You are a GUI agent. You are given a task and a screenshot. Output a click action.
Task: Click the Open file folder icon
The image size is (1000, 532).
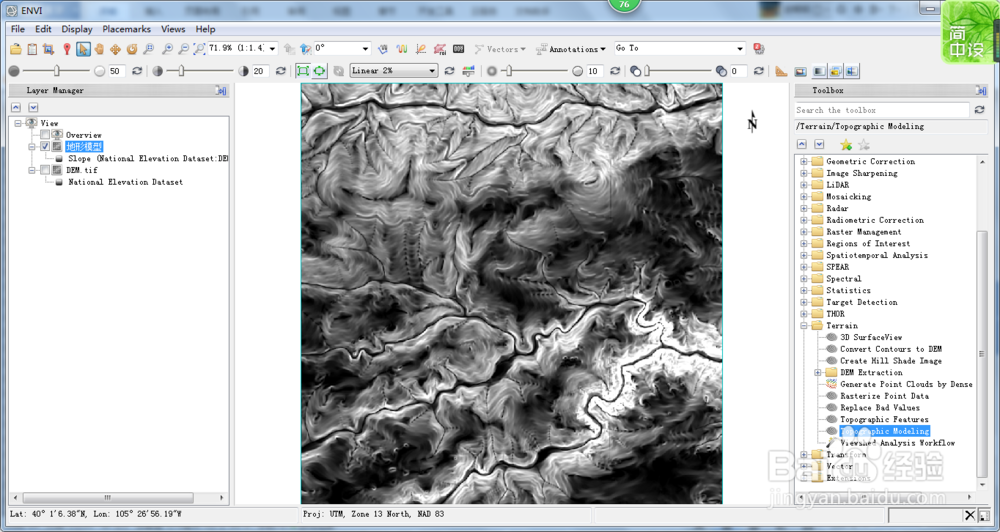[x=16, y=49]
